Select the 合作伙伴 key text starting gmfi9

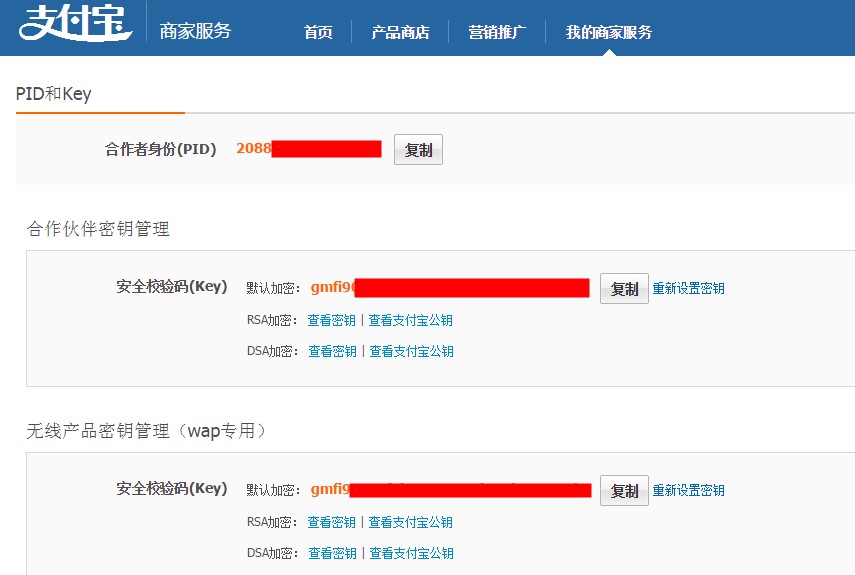(x=450, y=287)
